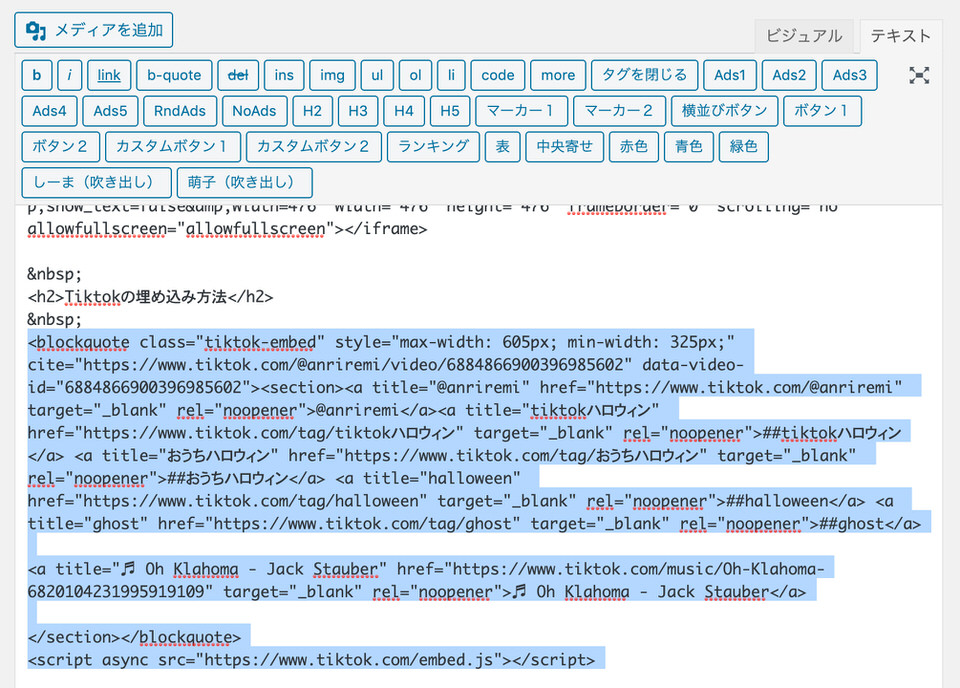The image size is (960, 688).
Task: Click the line starting 'rel="noopener">##おうちハロウィン</a>'
Action: (x=274, y=479)
